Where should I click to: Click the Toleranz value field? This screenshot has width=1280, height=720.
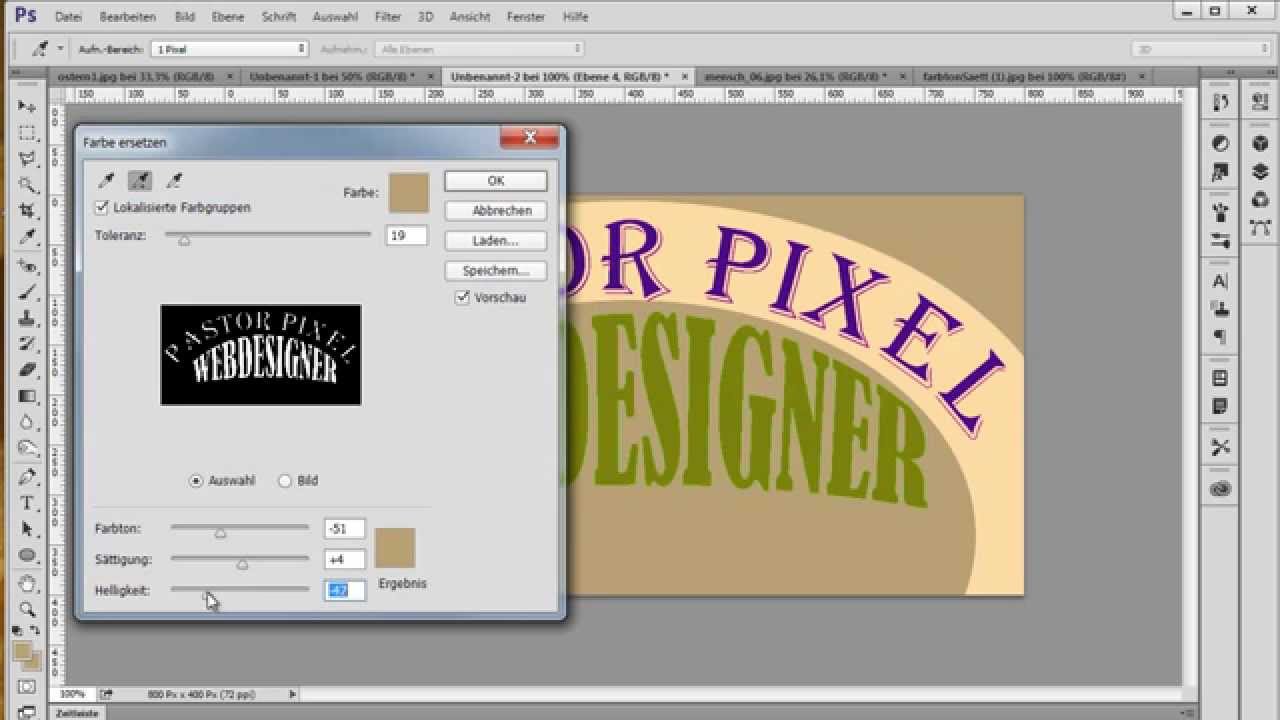point(406,236)
